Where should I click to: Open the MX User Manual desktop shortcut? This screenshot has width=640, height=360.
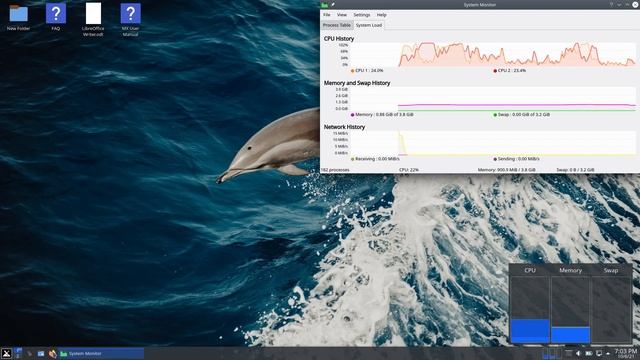click(x=131, y=20)
